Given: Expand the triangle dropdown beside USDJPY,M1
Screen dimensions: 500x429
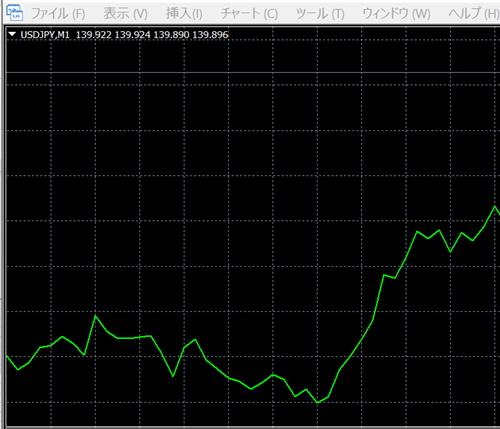Looking at the screenshot, I should point(12,34).
